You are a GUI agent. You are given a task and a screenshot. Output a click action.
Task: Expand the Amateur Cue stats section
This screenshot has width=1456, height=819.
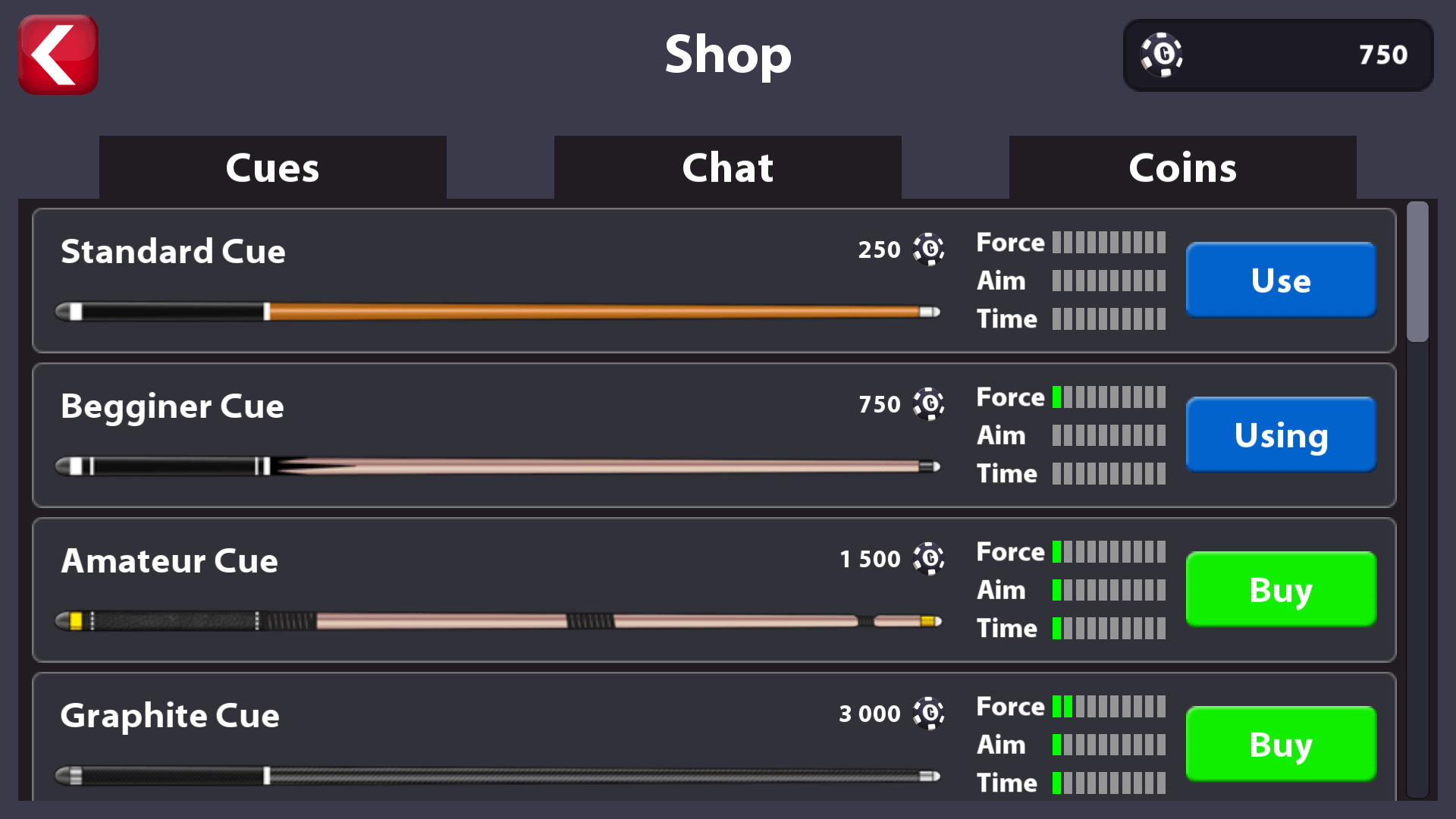click(1071, 589)
